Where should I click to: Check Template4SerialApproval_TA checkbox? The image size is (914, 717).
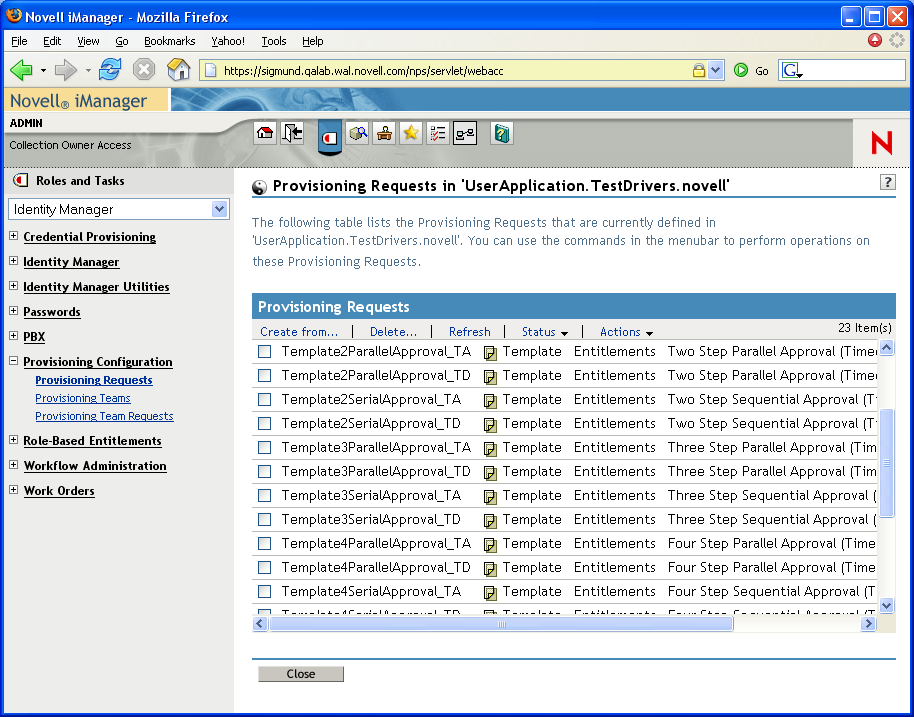(x=265, y=591)
